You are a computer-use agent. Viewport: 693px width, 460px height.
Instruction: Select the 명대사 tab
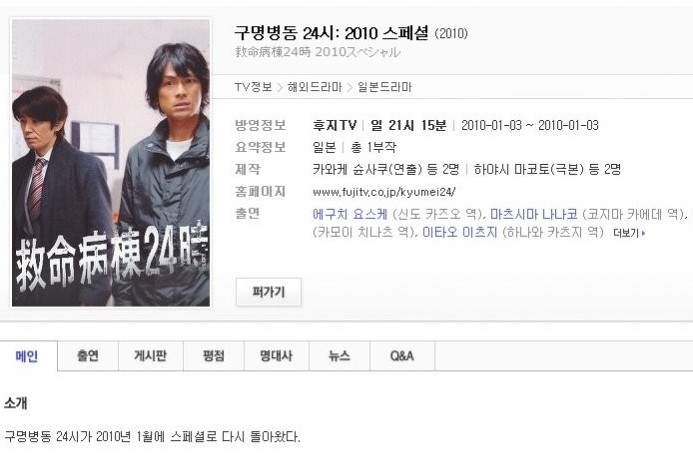(x=276, y=356)
